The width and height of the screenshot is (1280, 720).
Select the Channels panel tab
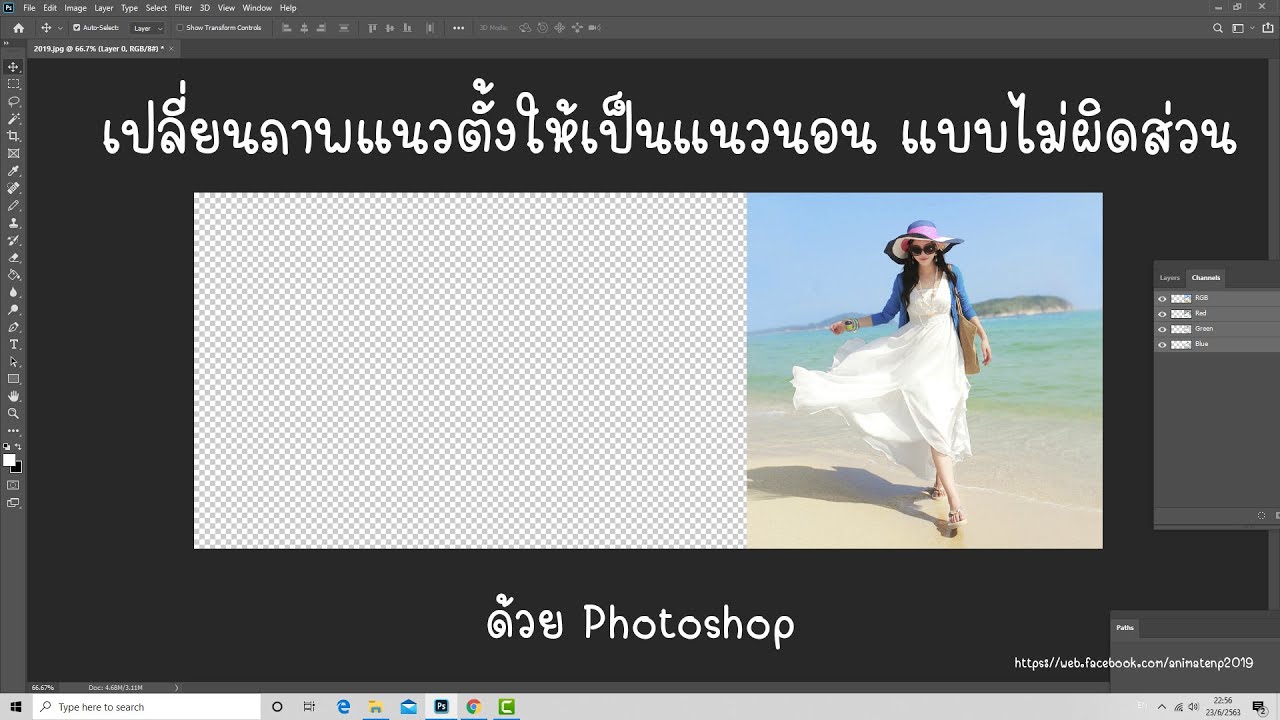tap(1206, 278)
